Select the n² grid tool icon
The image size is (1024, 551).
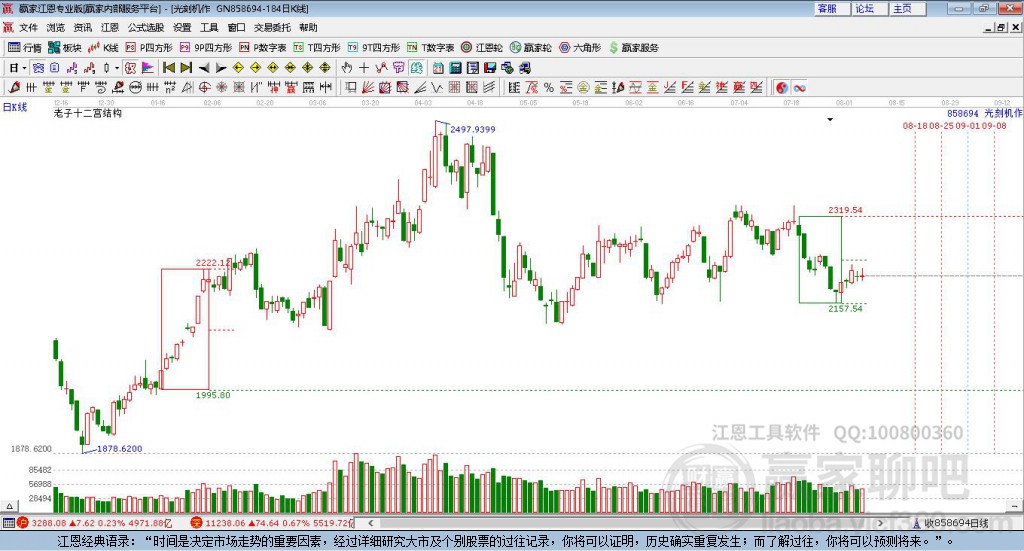pos(170,87)
